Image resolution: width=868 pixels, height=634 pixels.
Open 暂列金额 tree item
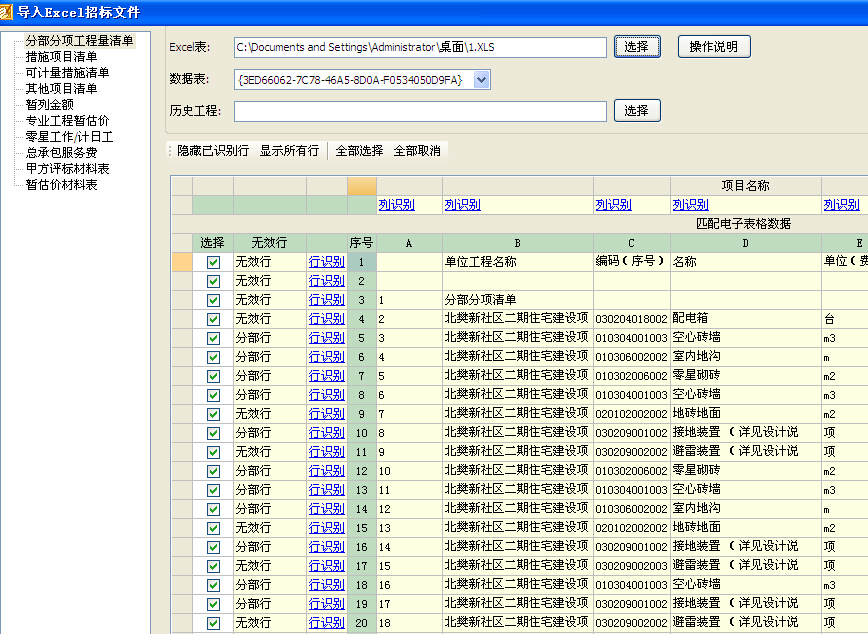point(49,105)
